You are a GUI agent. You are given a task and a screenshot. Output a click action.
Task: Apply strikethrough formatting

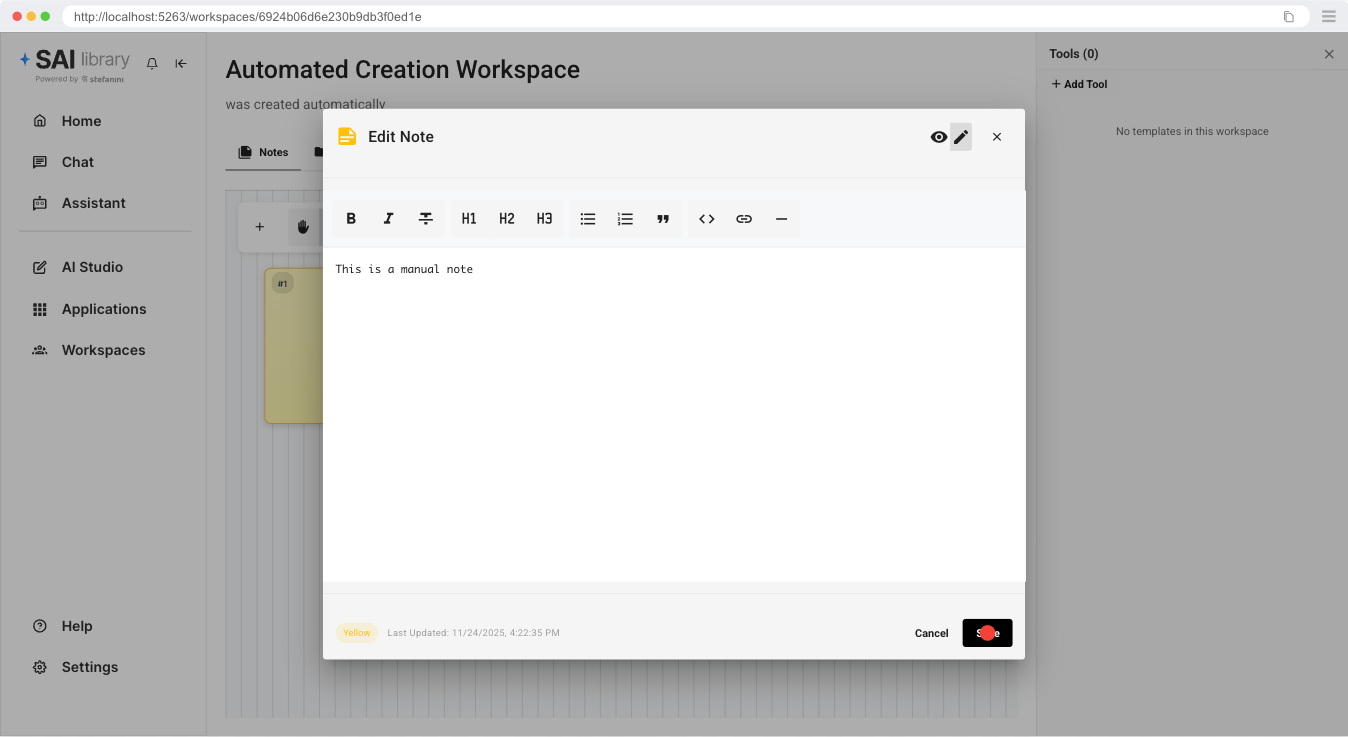(x=426, y=219)
